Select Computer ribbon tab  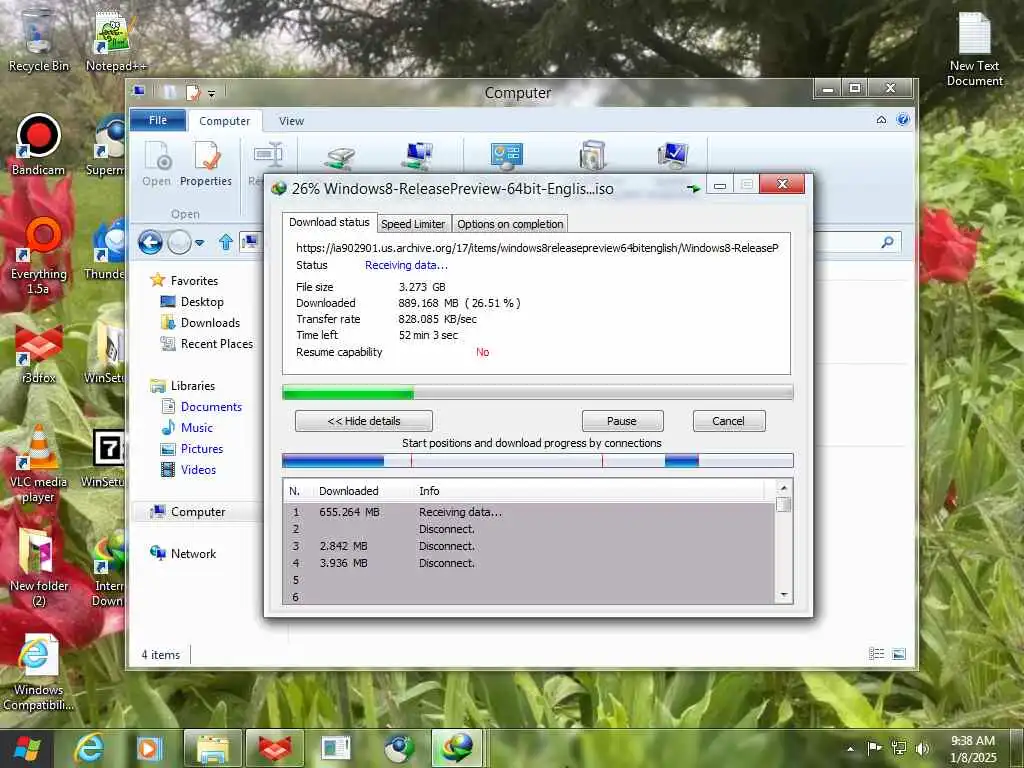225,121
